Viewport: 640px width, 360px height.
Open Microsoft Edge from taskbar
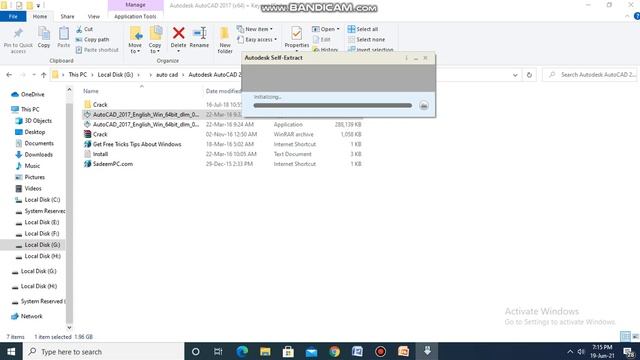pos(242,351)
